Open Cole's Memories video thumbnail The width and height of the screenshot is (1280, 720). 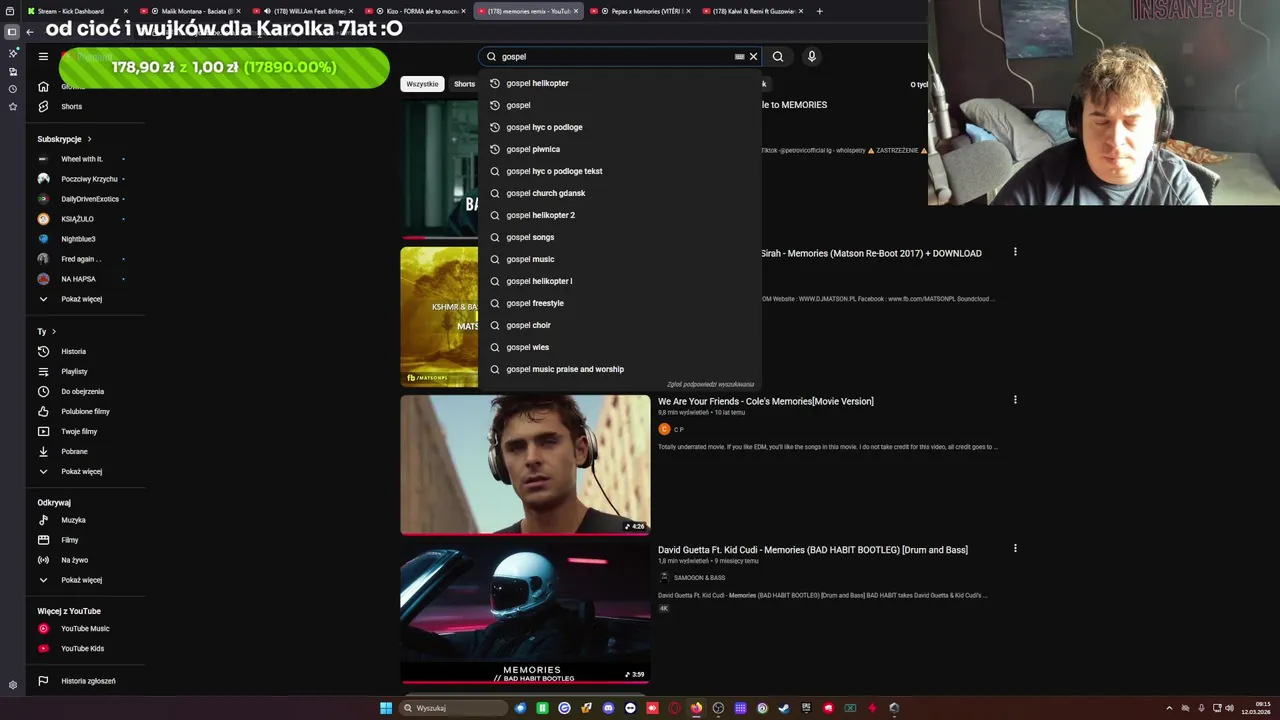point(525,464)
